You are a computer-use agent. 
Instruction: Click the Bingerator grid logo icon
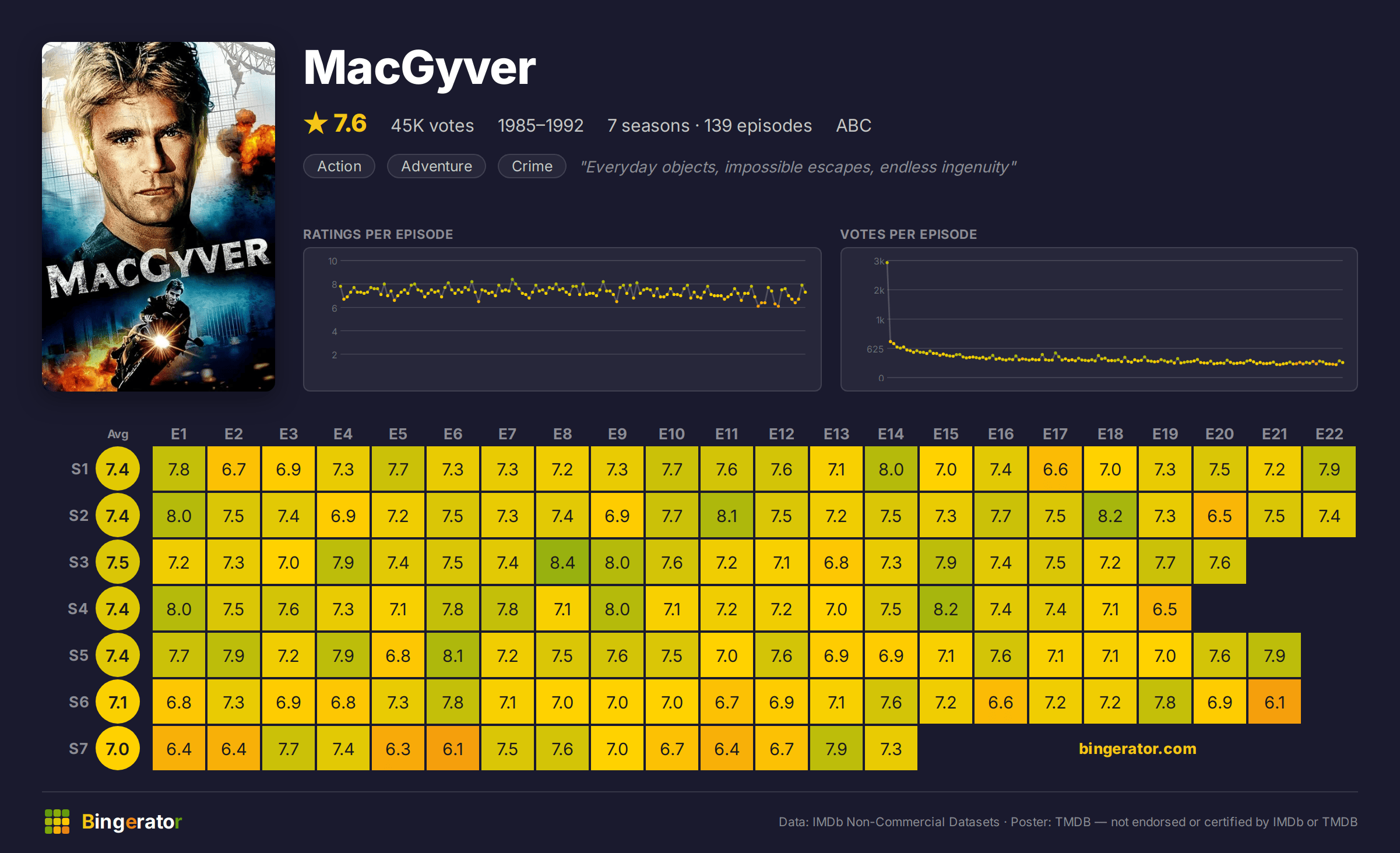tap(57, 822)
